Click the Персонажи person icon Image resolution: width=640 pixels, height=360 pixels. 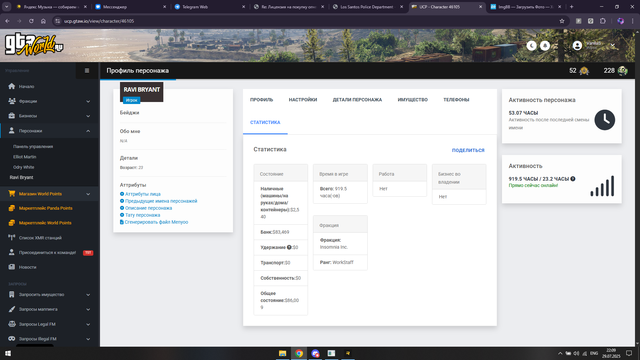pos(11,131)
